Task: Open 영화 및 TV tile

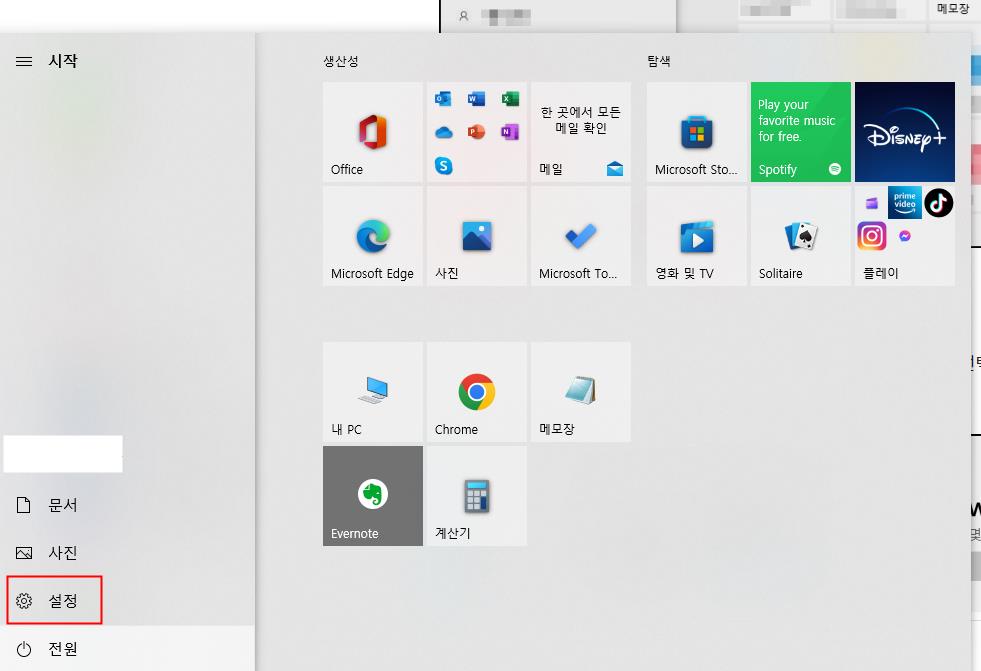Action: (697, 236)
